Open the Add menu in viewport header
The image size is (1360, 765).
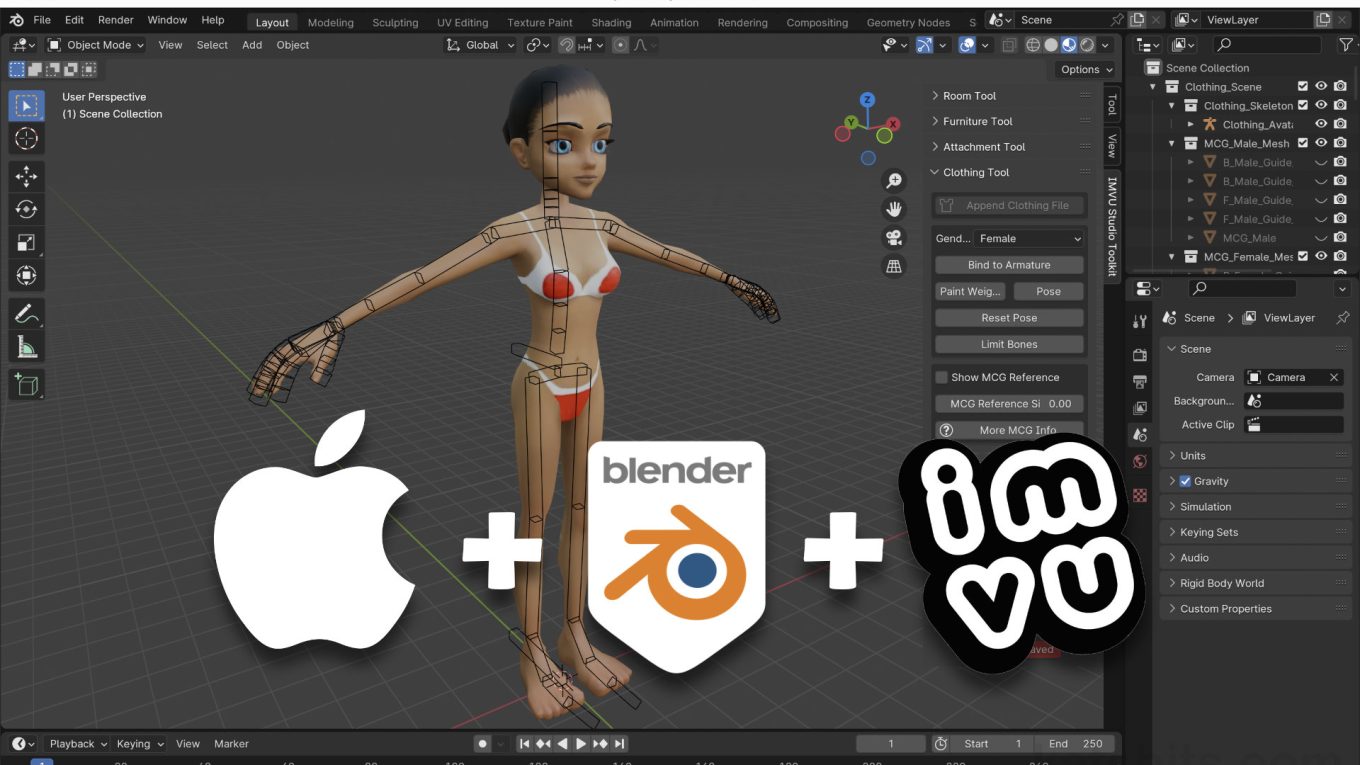pyautogui.click(x=252, y=45)
